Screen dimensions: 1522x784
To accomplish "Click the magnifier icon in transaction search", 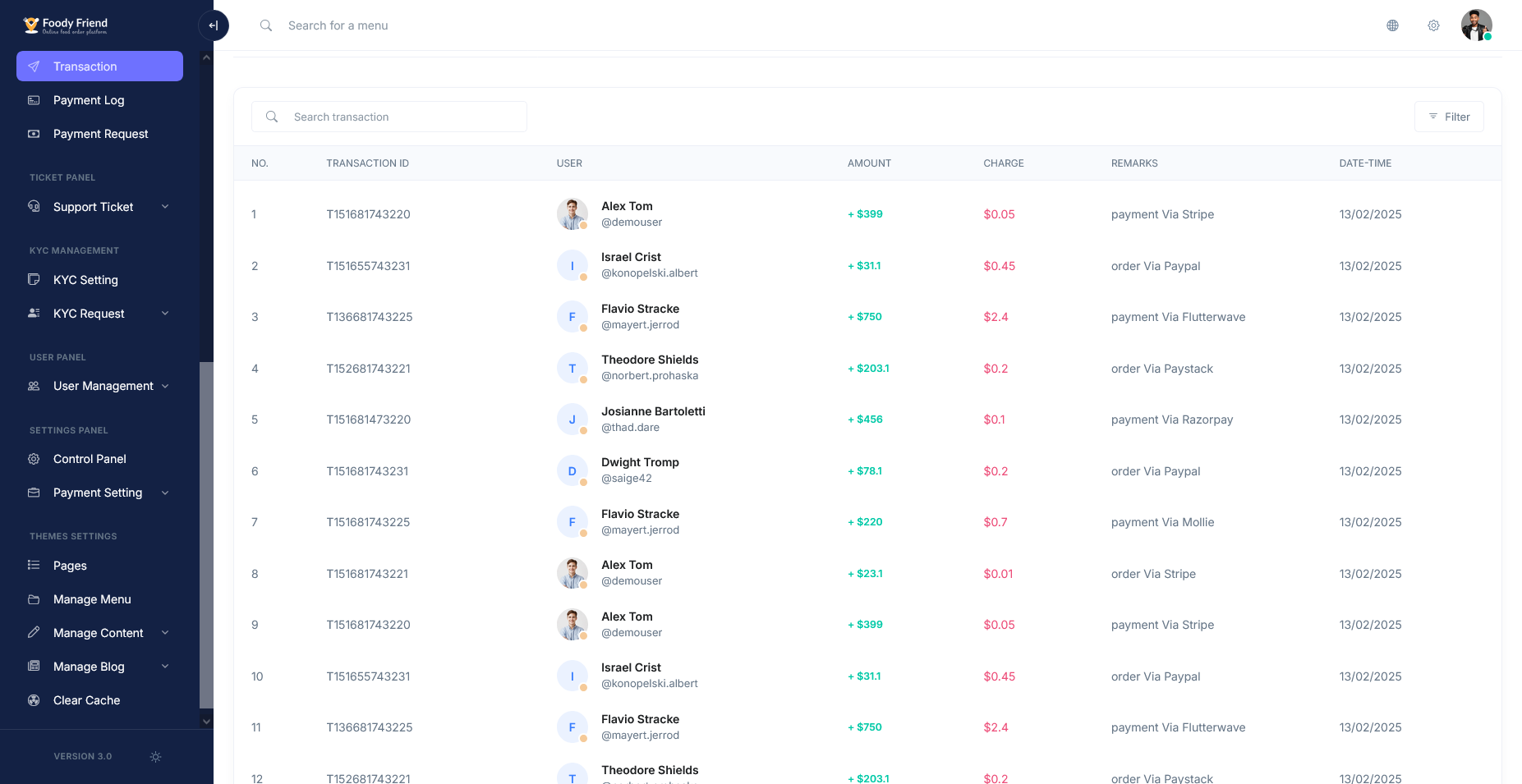I will [272, 117].
